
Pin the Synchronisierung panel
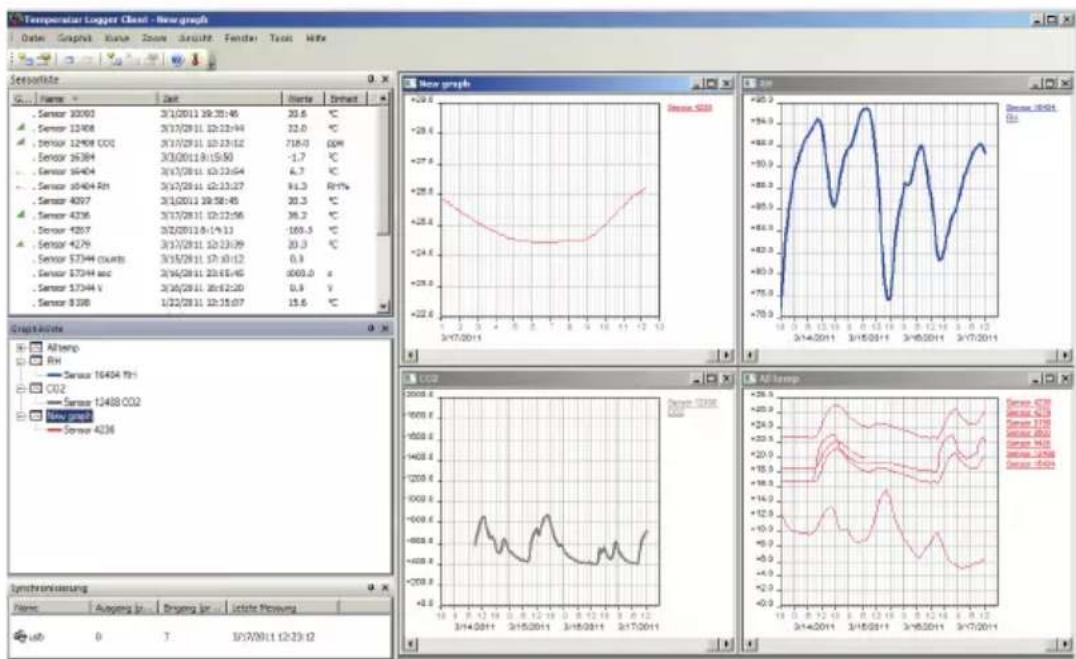coord(371,588)
